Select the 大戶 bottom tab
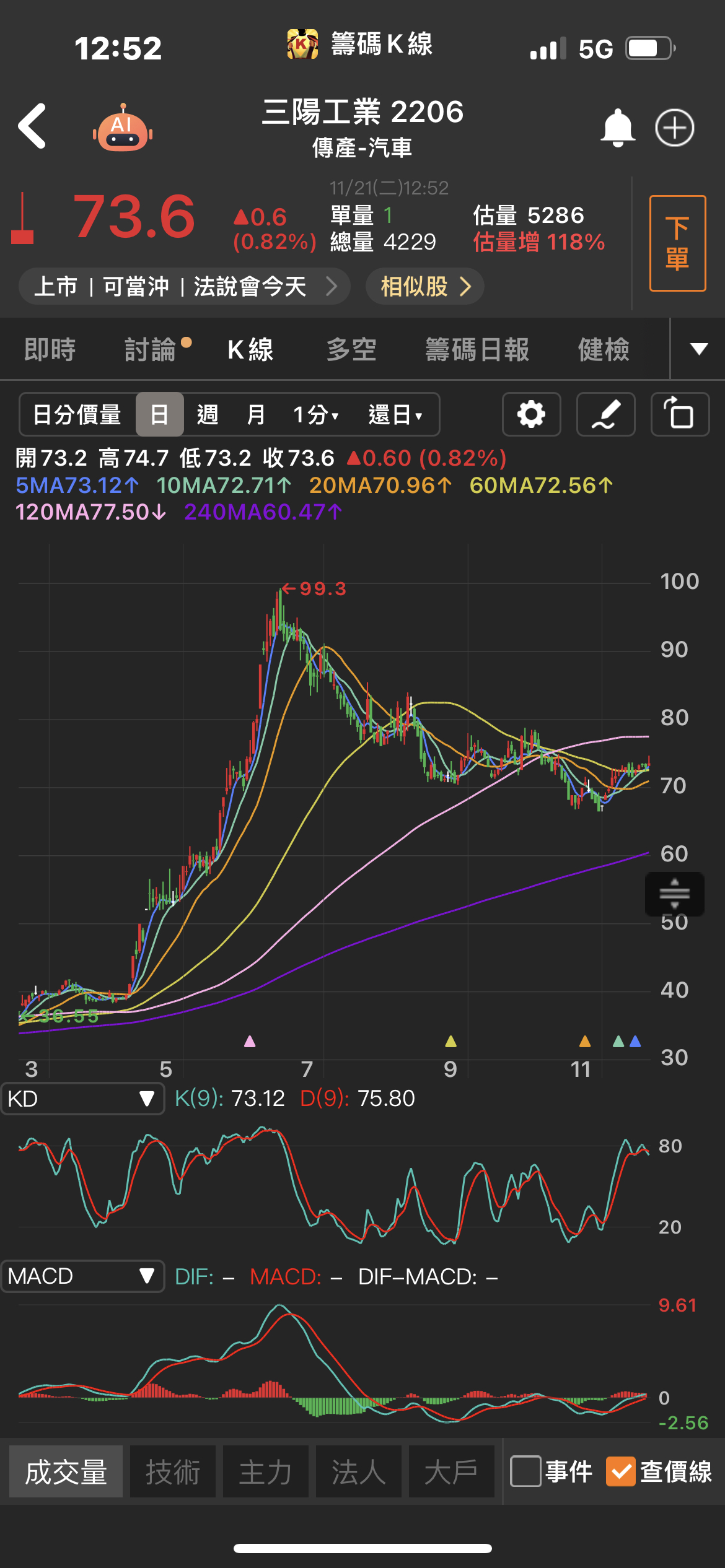The width and height of the screenshot is (725, 1568). [452, 1471]
